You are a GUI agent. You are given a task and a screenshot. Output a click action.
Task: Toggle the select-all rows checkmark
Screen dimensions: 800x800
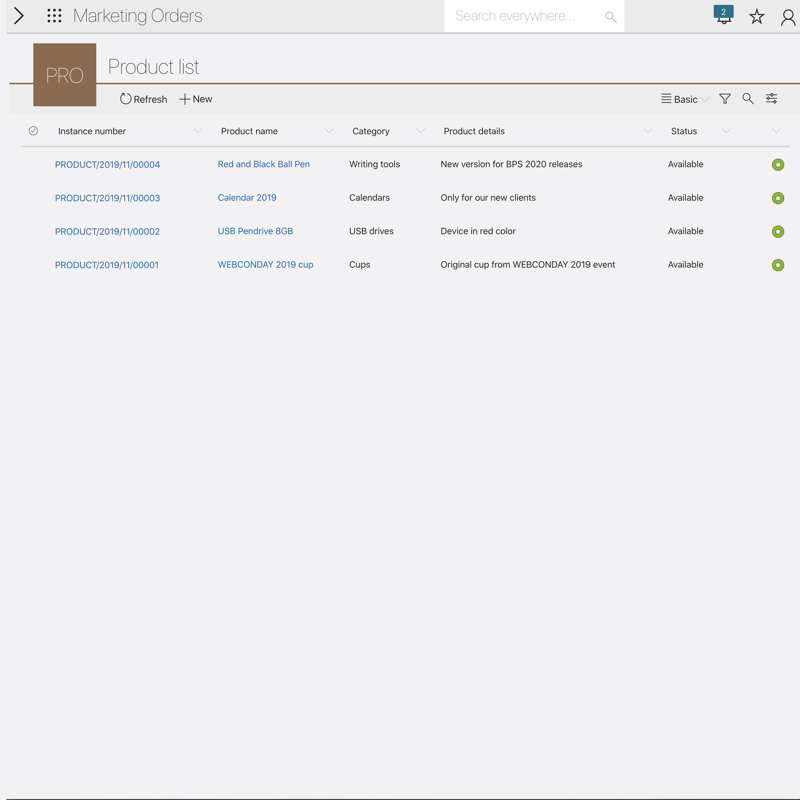pyautogui.click(x=33, y=131)
